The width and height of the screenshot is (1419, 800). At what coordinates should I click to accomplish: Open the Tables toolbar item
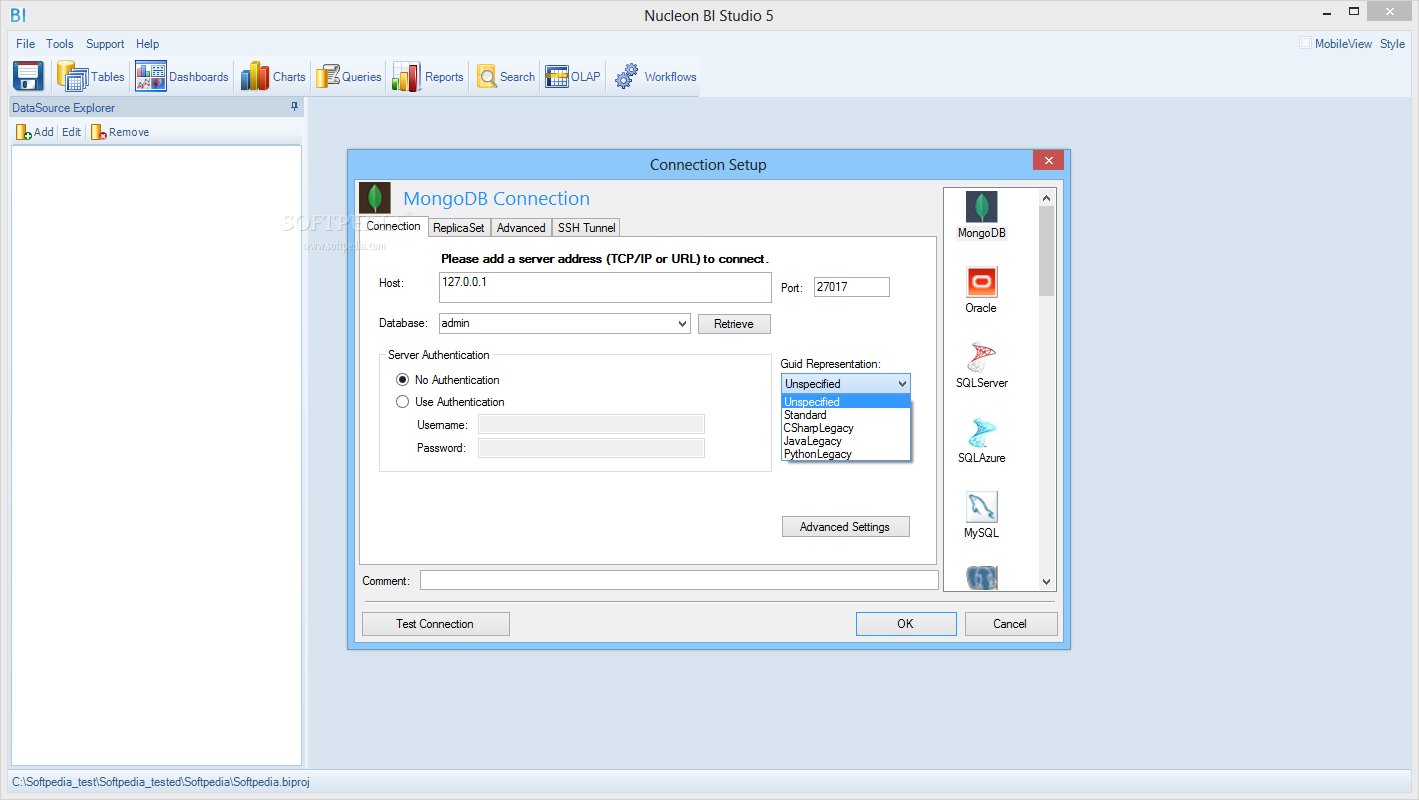91,77
